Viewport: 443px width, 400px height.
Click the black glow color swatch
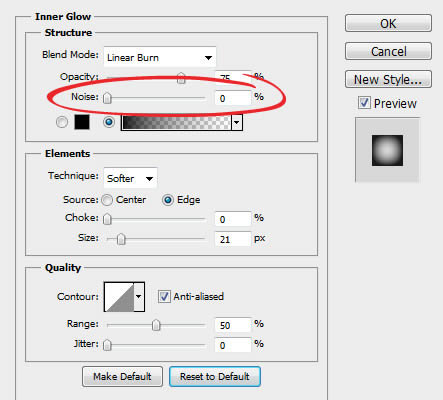(82, 122)
